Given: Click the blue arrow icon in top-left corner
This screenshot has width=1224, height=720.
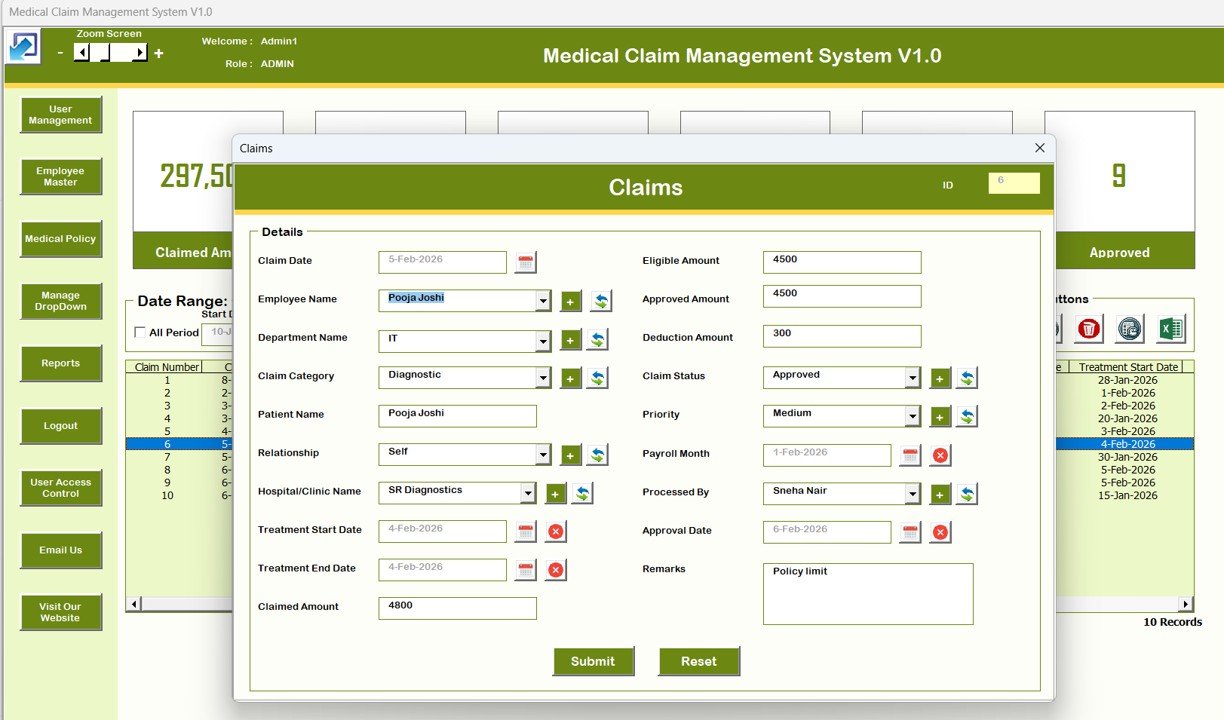Looking at the screenshot, I should click(23, 47).
